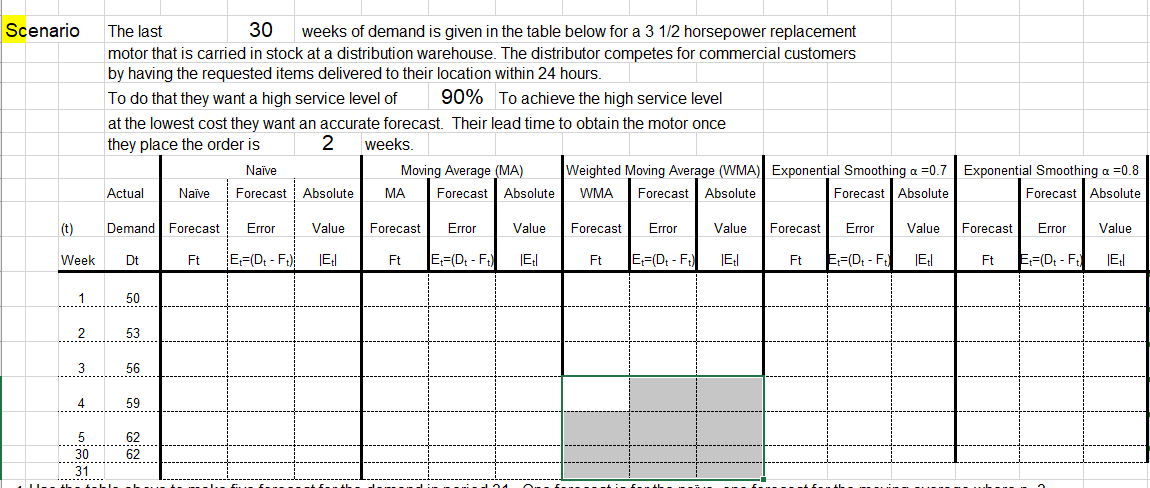Select the Naïve forecast Ft cell for week 1

[194, 291]
